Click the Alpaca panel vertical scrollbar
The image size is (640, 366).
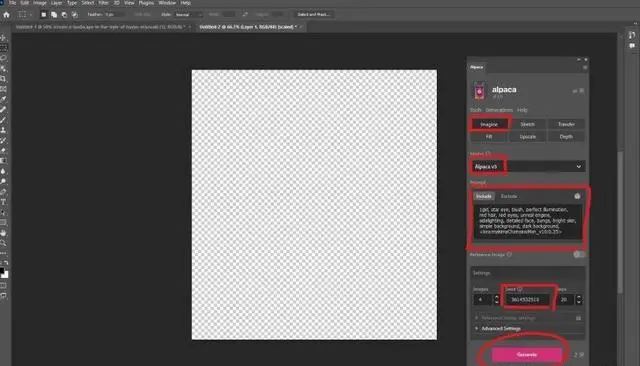[621, 222]
